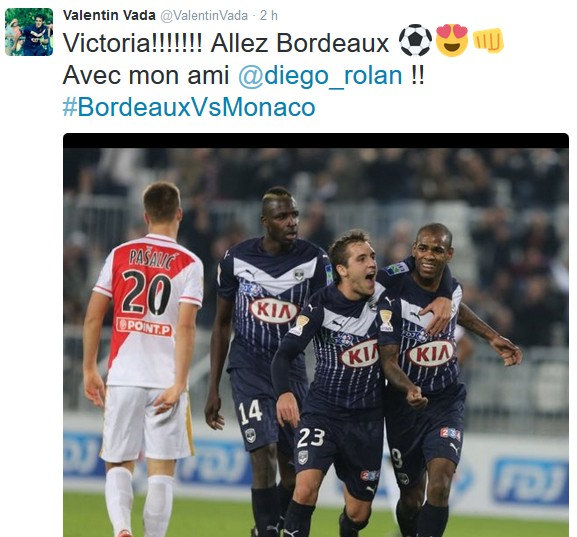Open the 2 h tweet timestamp
Viewport: 577px width, 537px height.
pos(269,15)
